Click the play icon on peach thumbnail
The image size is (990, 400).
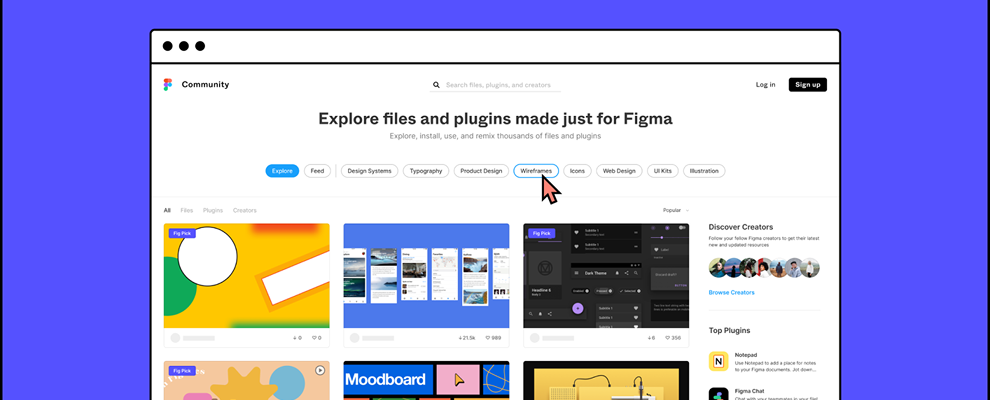coord(320,370)
